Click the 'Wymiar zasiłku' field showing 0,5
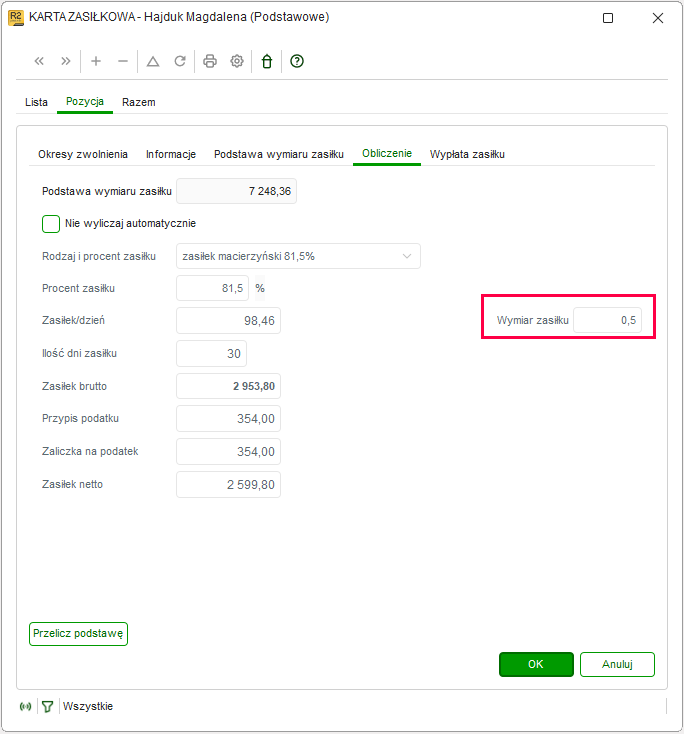This screenshot has width=684, height=734. pos(607,320)
